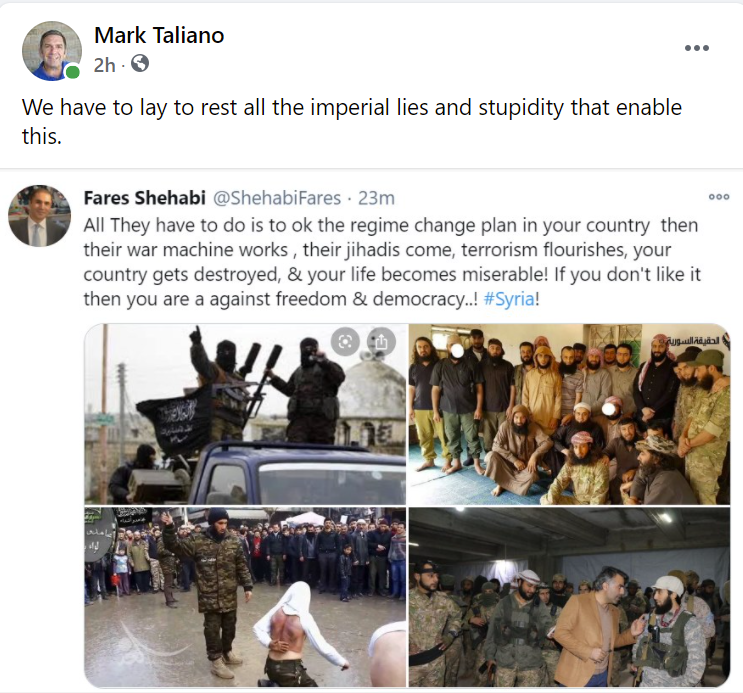
Task: View the group of bearded men photo
Action: pos(569,414)
